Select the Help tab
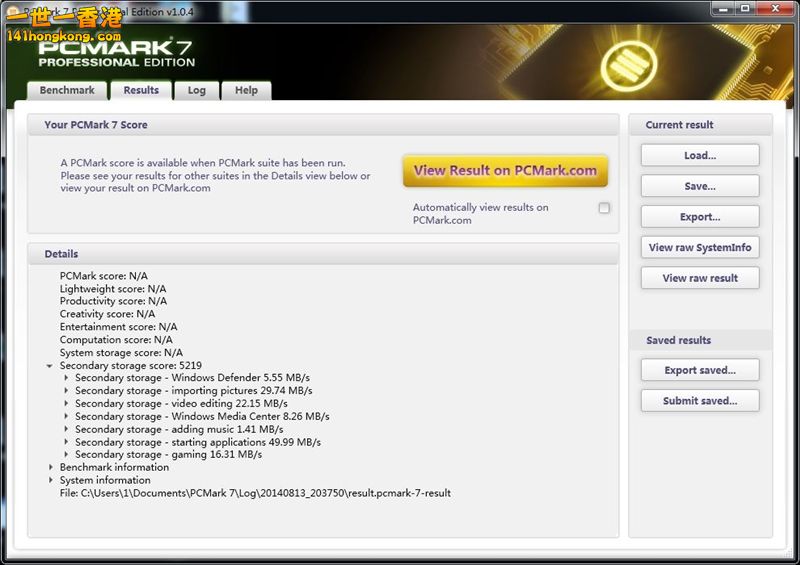This screenshot has height=565, width=800. (x=246, y=90)
